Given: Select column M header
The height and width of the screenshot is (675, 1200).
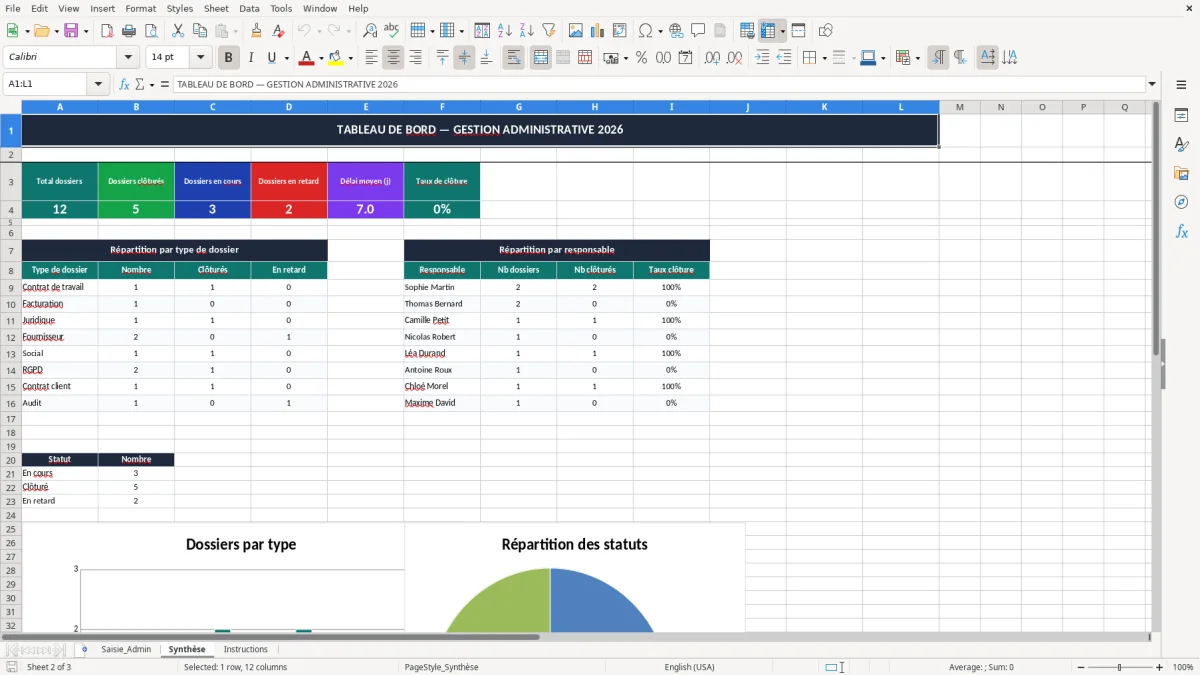Looking at the screenshot, I should (960, 107).
